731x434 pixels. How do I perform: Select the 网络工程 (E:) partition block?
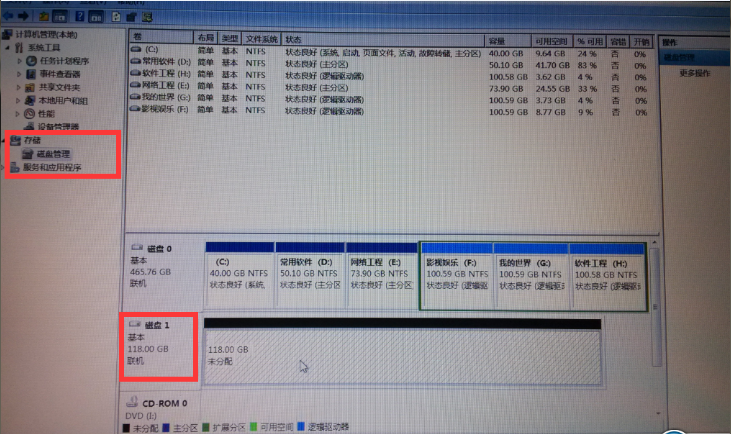381,275
